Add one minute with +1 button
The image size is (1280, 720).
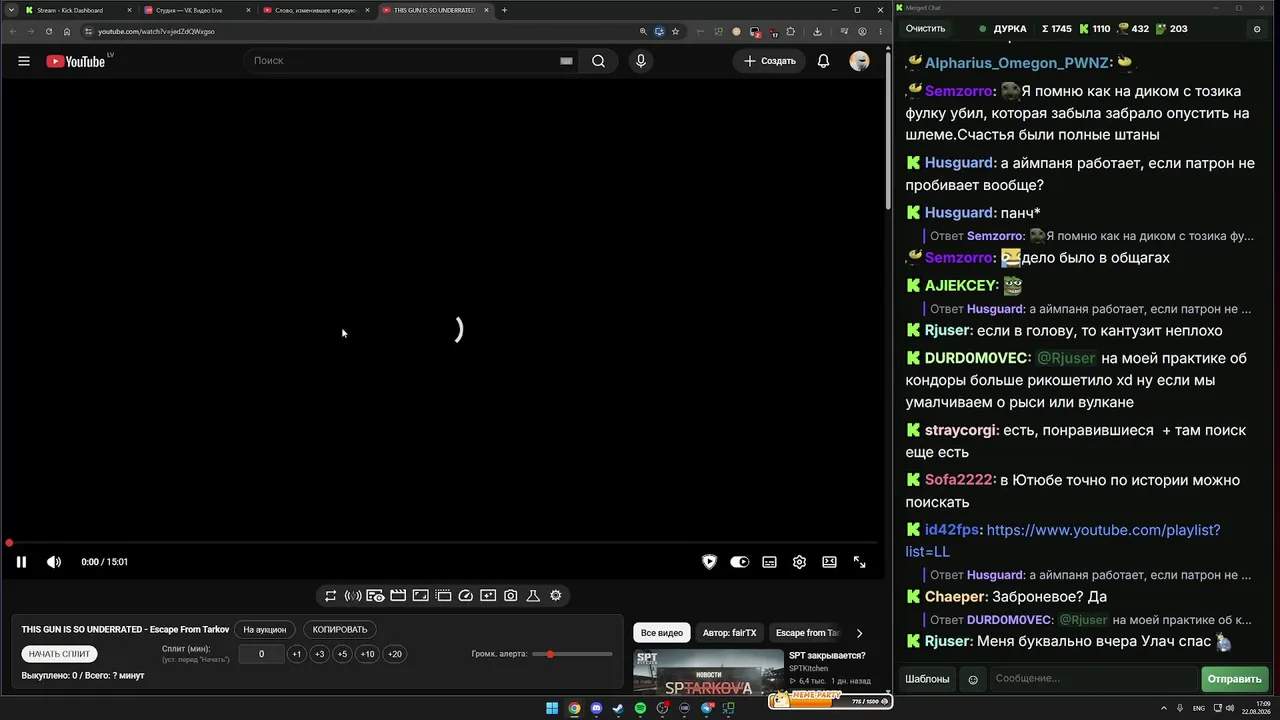296,654
